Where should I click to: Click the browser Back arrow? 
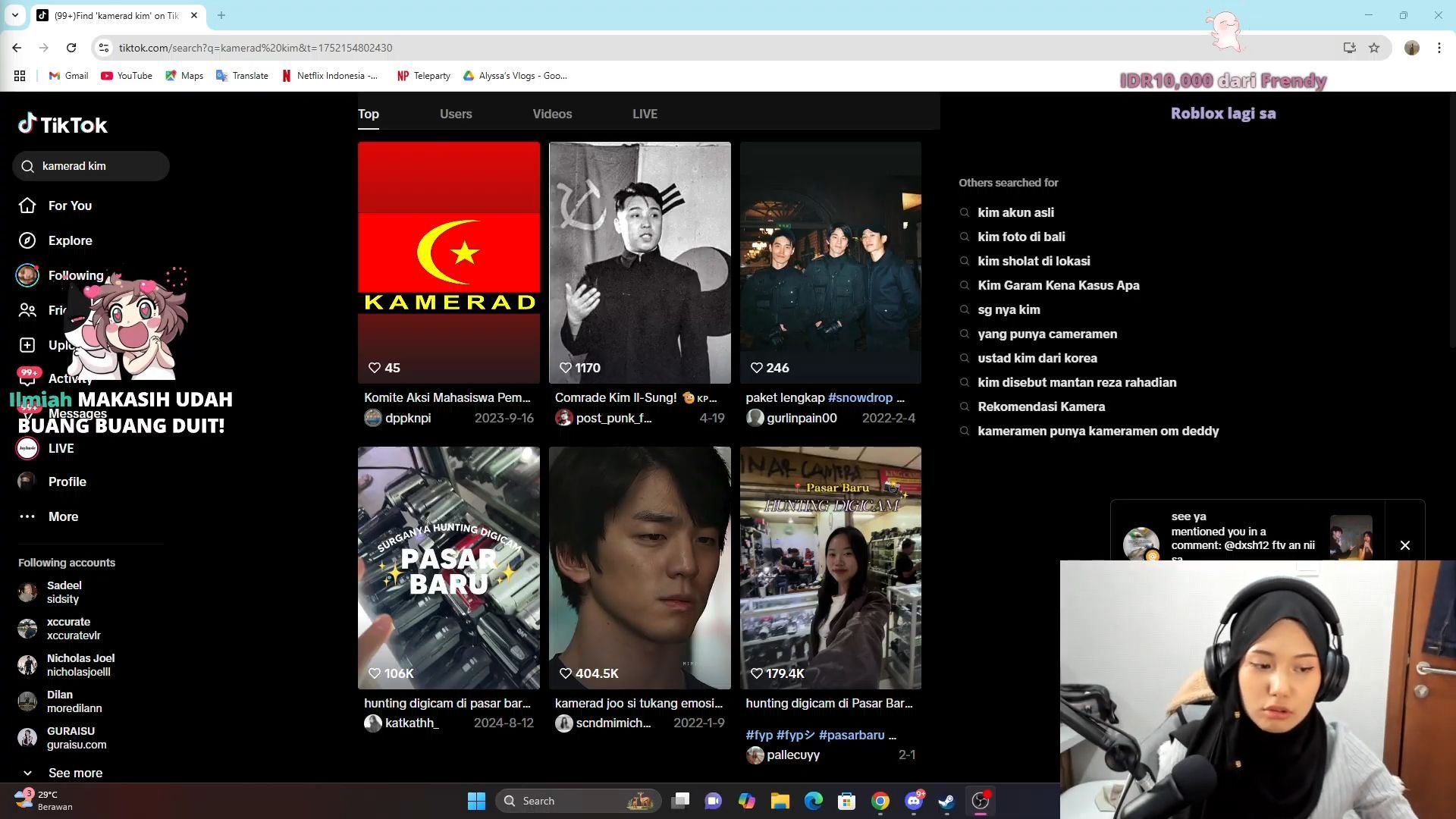(x=17, y=48)
